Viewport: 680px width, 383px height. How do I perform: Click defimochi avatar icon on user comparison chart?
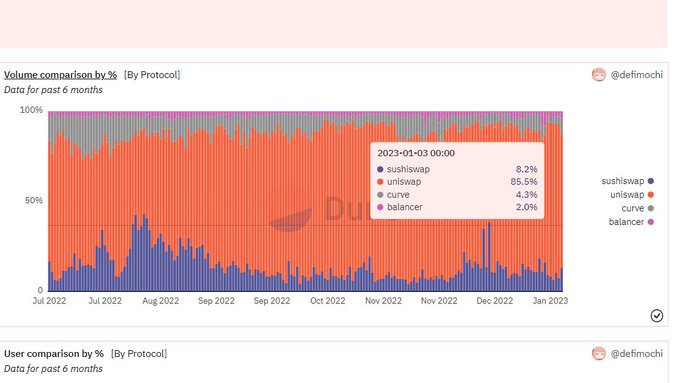click(598, 354)
